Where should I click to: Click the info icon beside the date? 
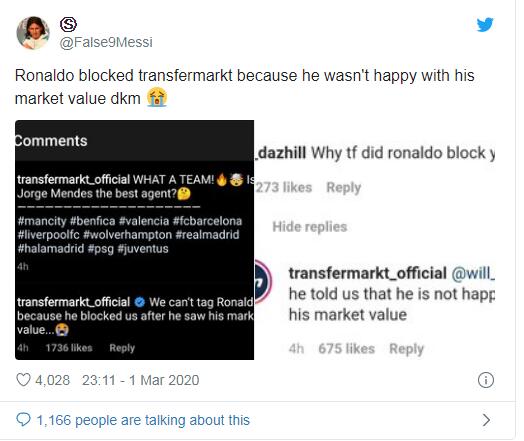tap(486, 380)
